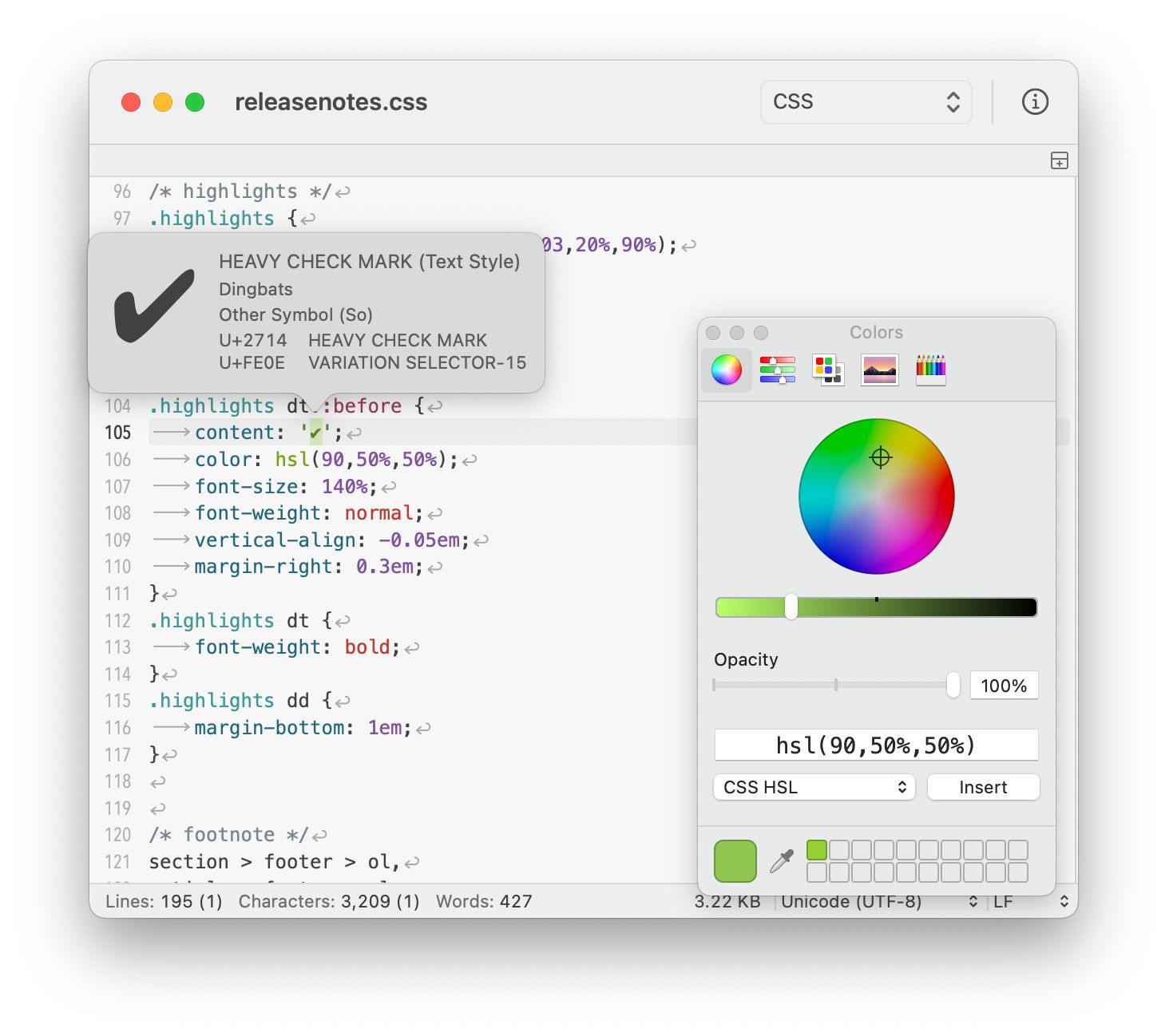Viewport: 1169px width, 1036px height.
Task: Click the checkmark character on line 105
Action: point(315,433)
